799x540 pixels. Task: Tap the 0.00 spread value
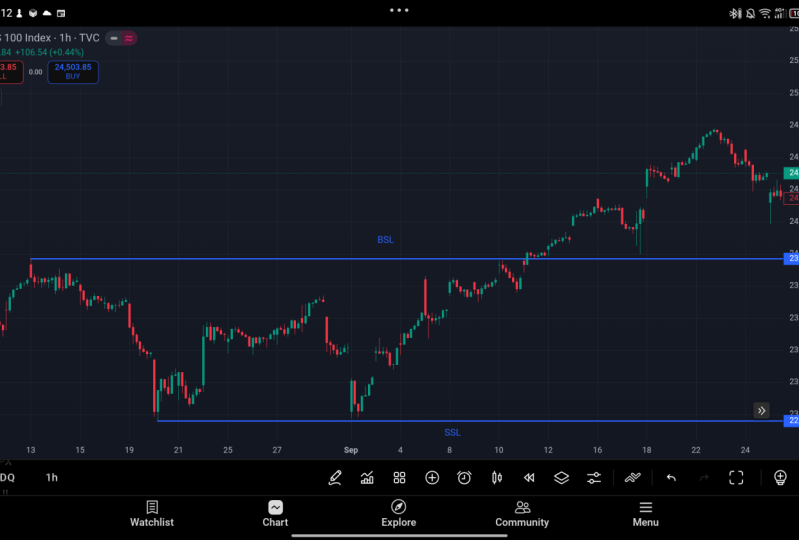[x=36, y=72]
